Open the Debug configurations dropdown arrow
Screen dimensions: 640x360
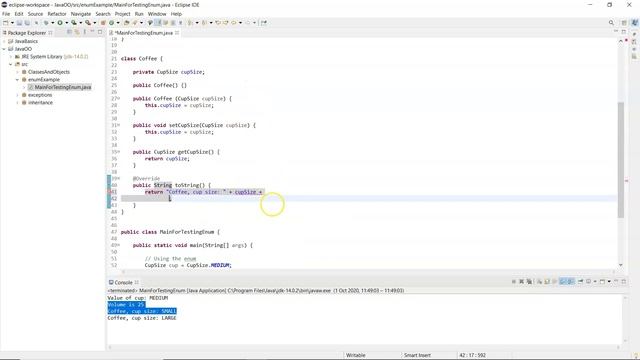coord(53,23)
